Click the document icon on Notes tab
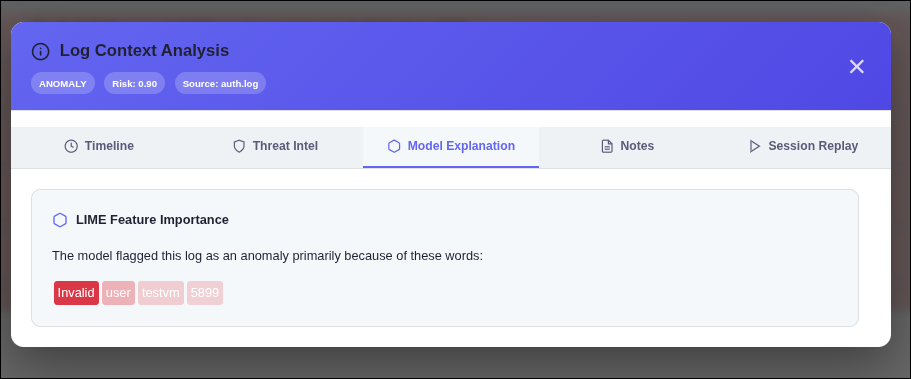The height and width of the screenshot is (379, 911). click(x=607, y=146)
